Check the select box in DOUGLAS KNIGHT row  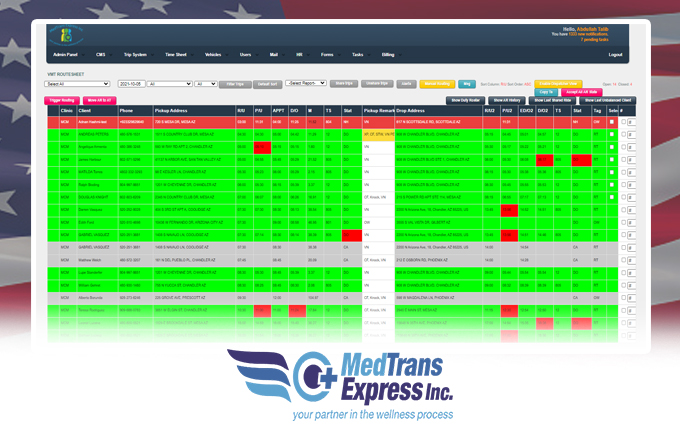click(612, 197)
